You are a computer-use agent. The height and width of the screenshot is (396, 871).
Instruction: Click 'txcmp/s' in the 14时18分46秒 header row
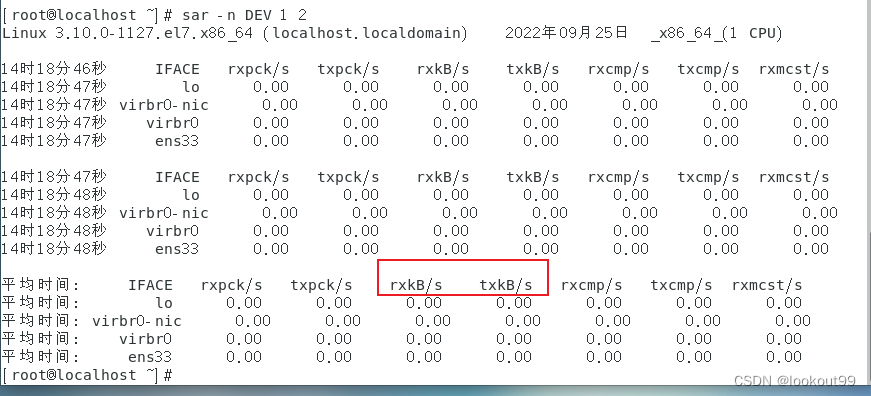[x=708, y=70]
